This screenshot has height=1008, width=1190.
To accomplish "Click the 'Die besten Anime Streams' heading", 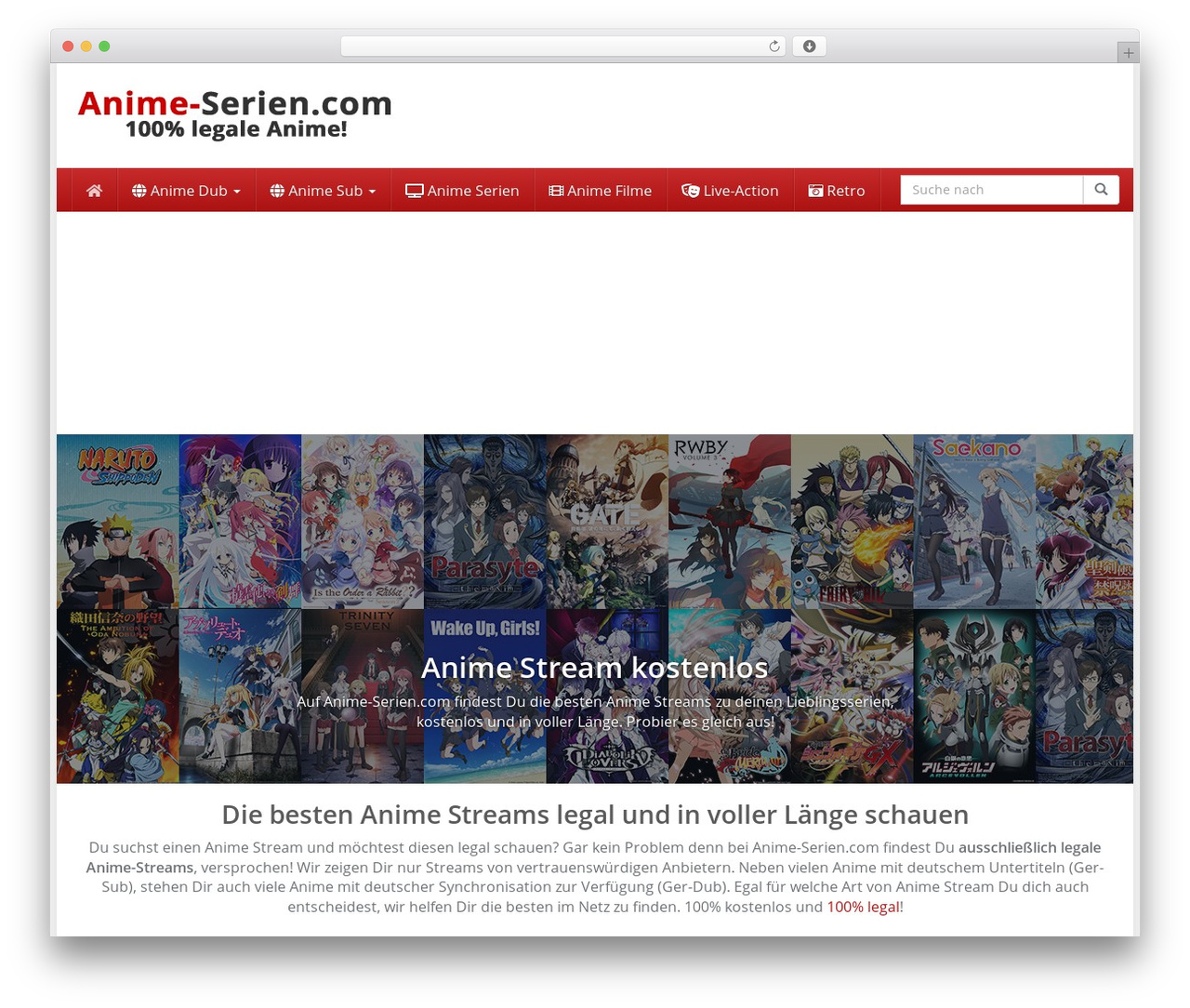I will pyautogui.click(x=595, y=815).
